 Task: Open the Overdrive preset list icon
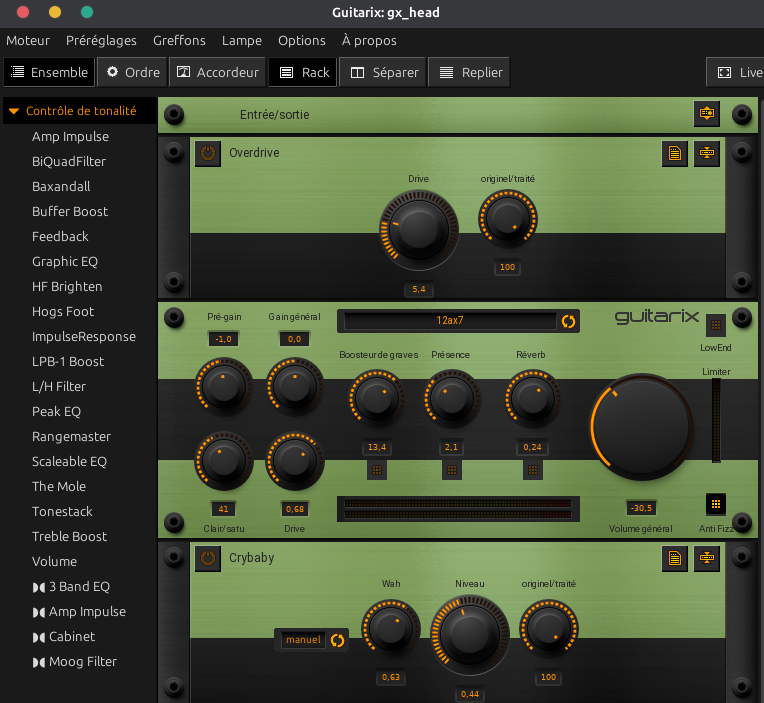(675, 153)
